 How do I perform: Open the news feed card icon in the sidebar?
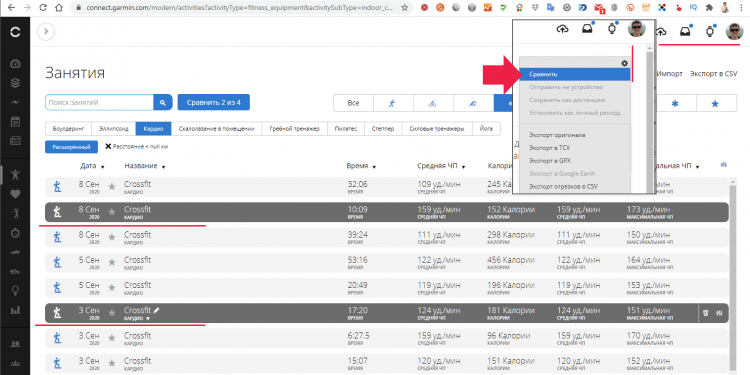tap(15, 141)
